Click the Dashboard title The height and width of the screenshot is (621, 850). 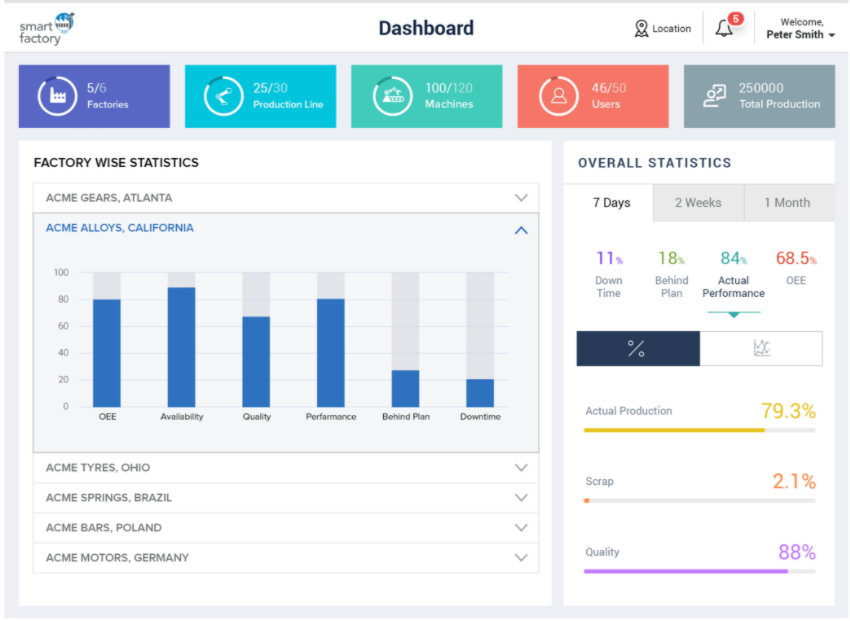tap(426, 28)
